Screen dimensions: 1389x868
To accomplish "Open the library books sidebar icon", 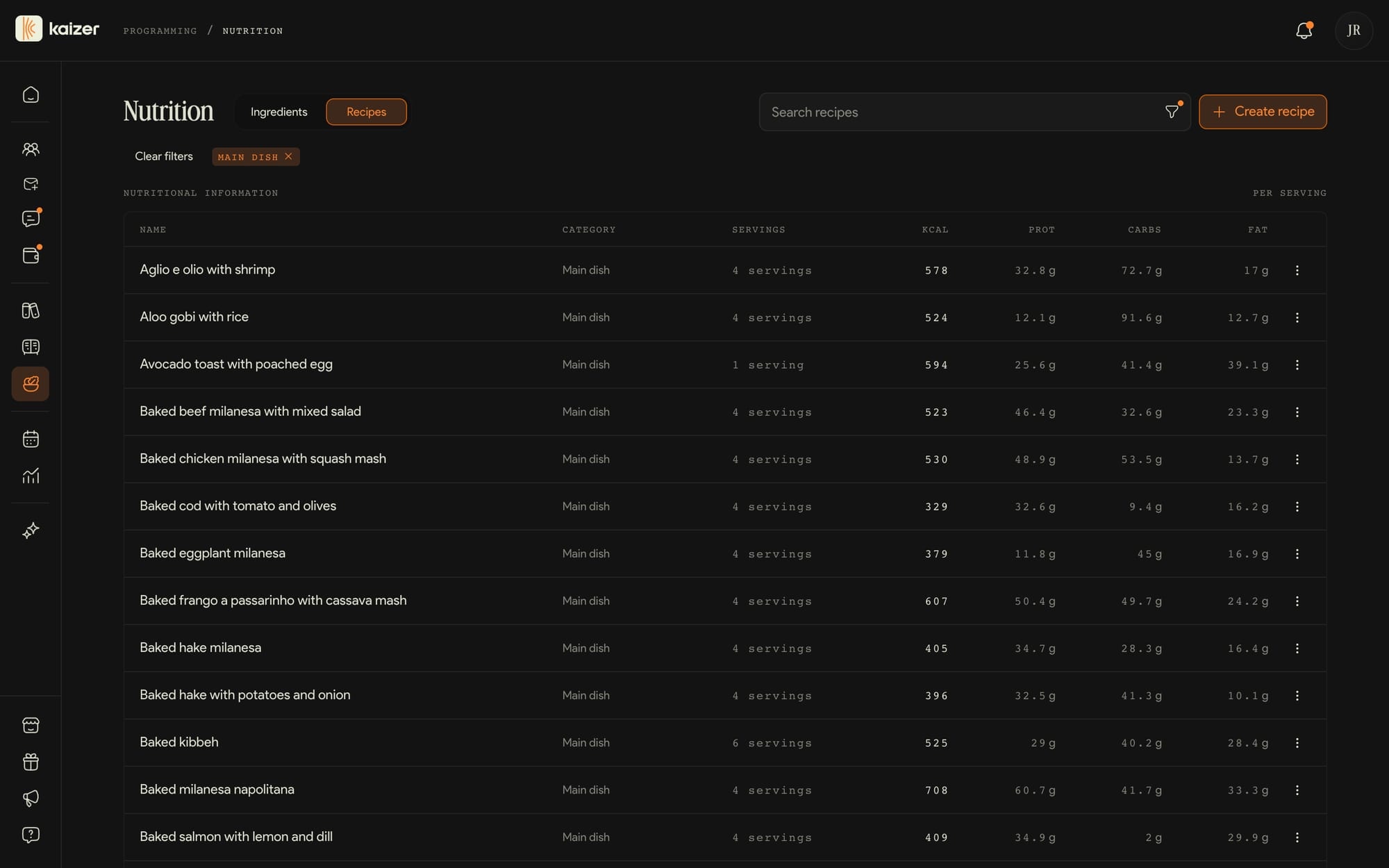I will click(x=31, y=310).
